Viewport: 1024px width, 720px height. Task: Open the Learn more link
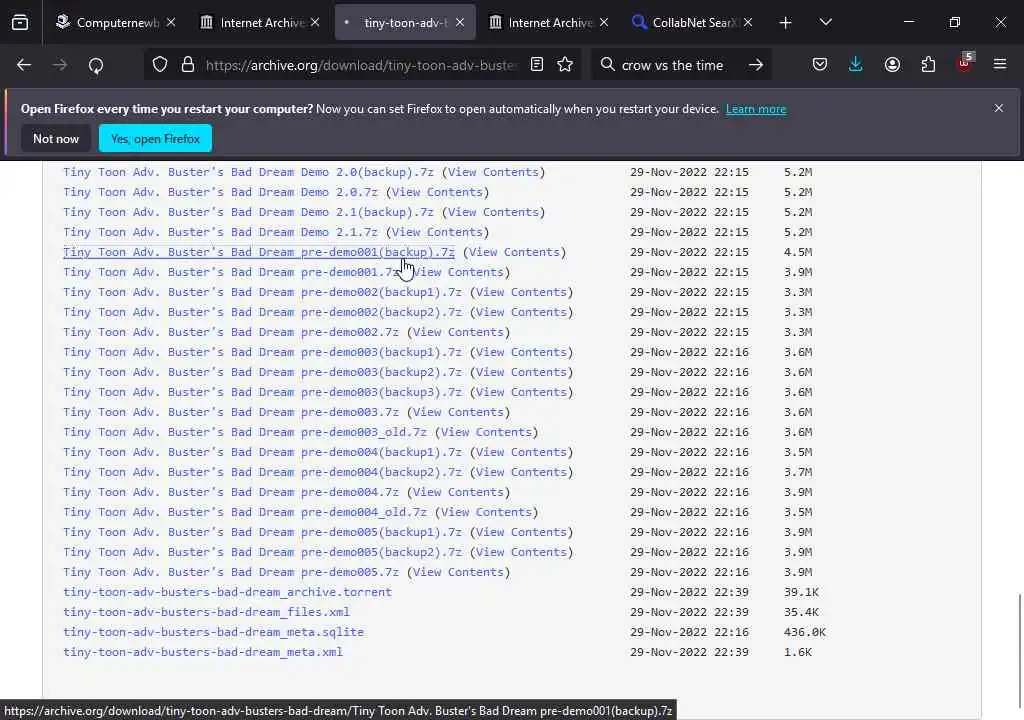click(x=756, y=109)
